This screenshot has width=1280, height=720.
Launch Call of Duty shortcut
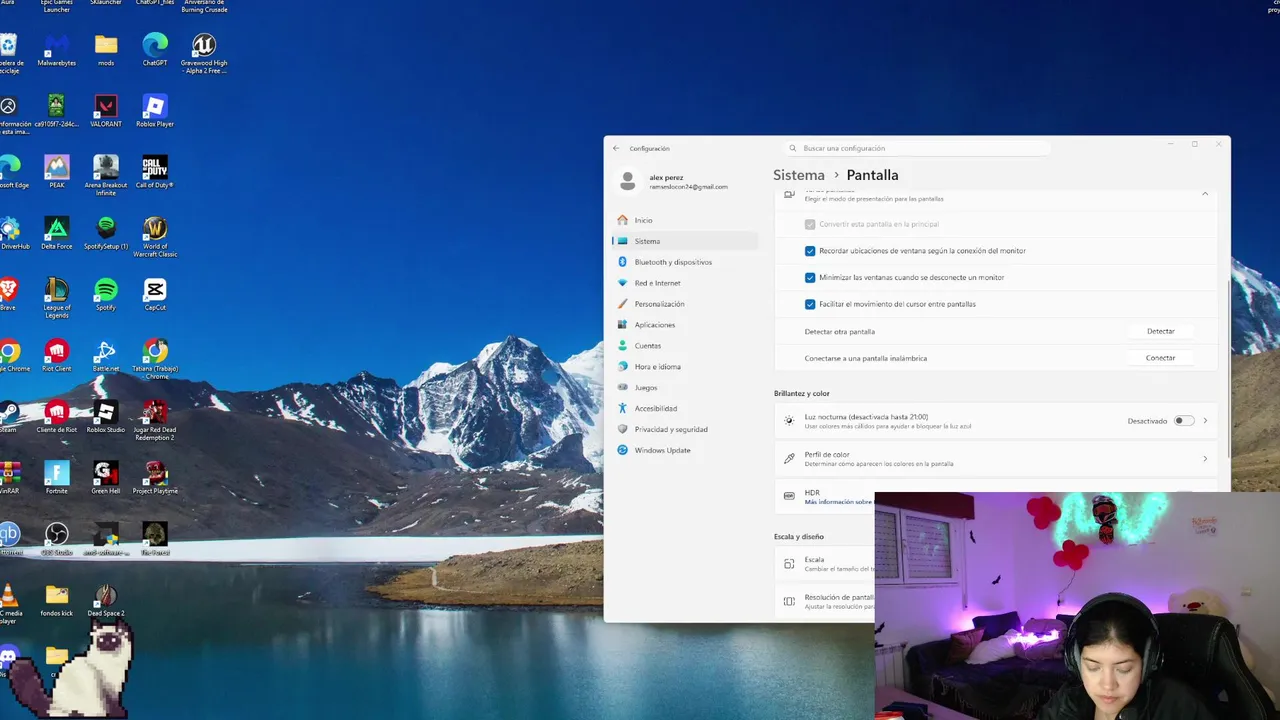tap(155, 172)
